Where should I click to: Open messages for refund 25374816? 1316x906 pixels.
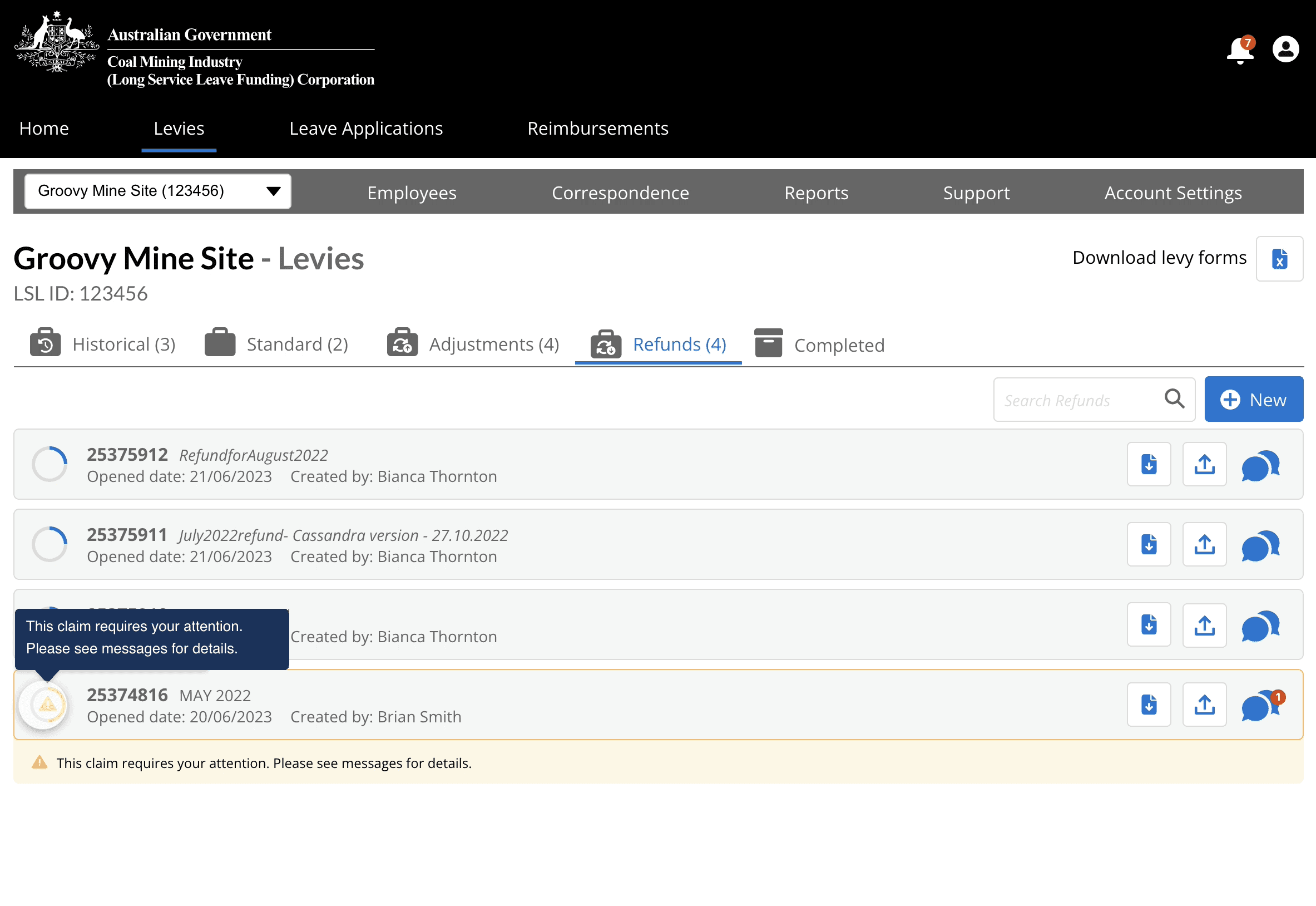1260,706
